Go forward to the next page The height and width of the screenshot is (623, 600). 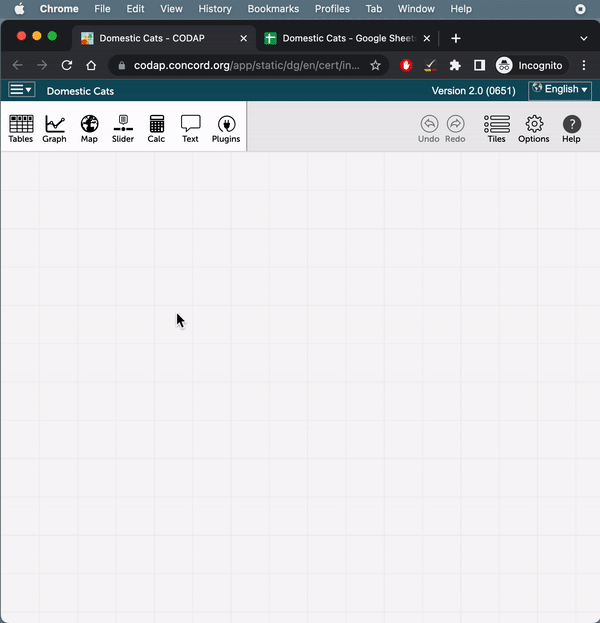click(x=42, y=65)
